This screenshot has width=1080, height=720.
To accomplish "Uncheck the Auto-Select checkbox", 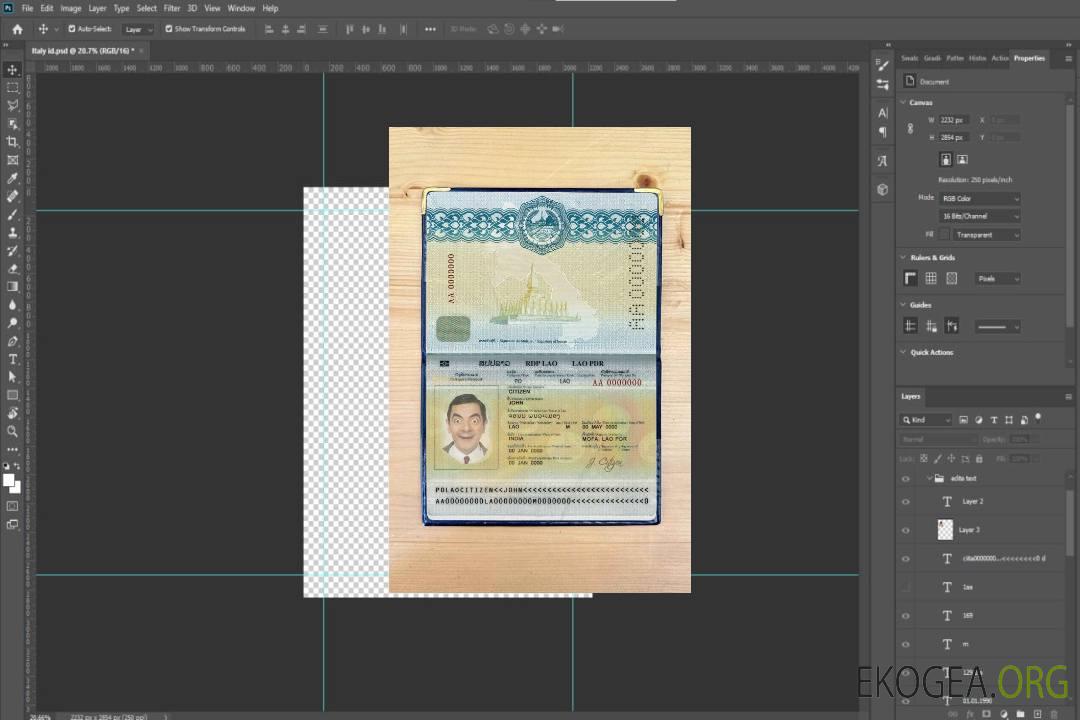I will click(72, 29).
